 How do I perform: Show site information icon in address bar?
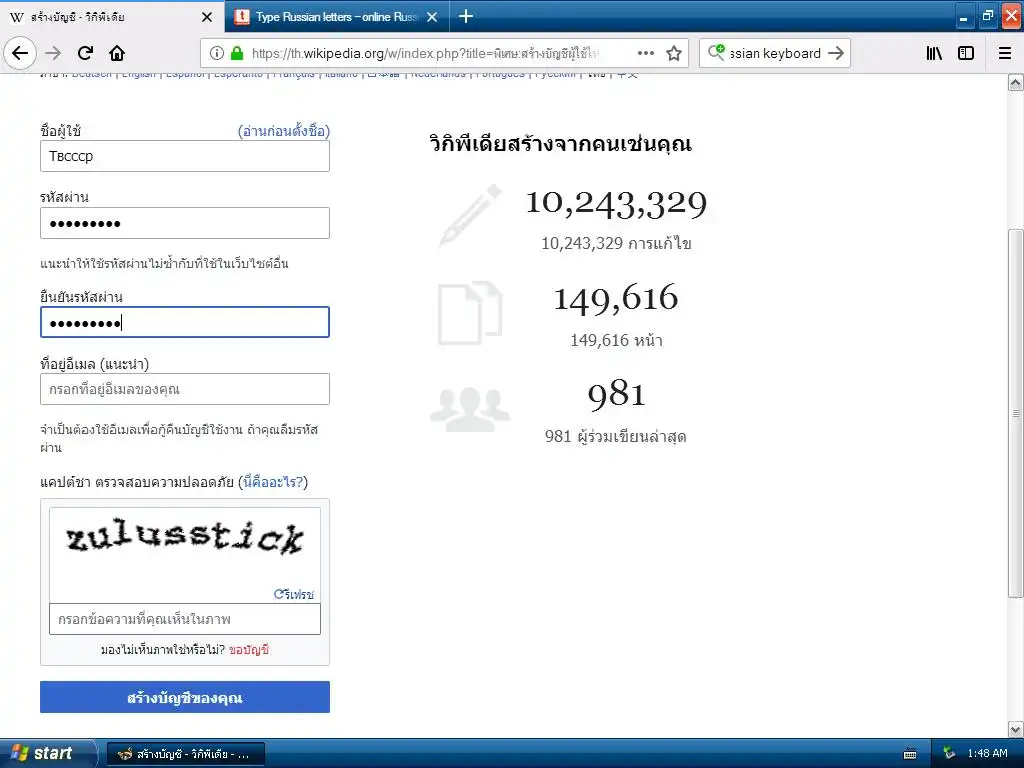[x=217, y=53]
